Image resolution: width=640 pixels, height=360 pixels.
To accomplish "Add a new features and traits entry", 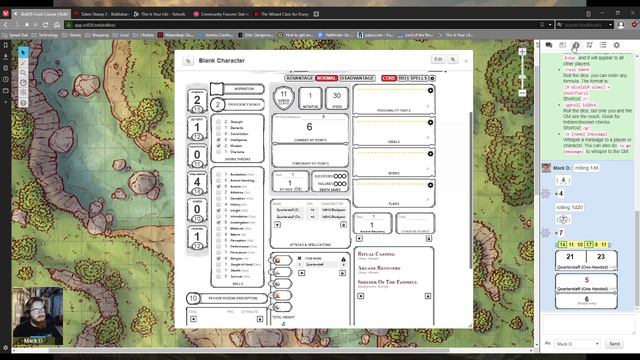I will [360, 296].
